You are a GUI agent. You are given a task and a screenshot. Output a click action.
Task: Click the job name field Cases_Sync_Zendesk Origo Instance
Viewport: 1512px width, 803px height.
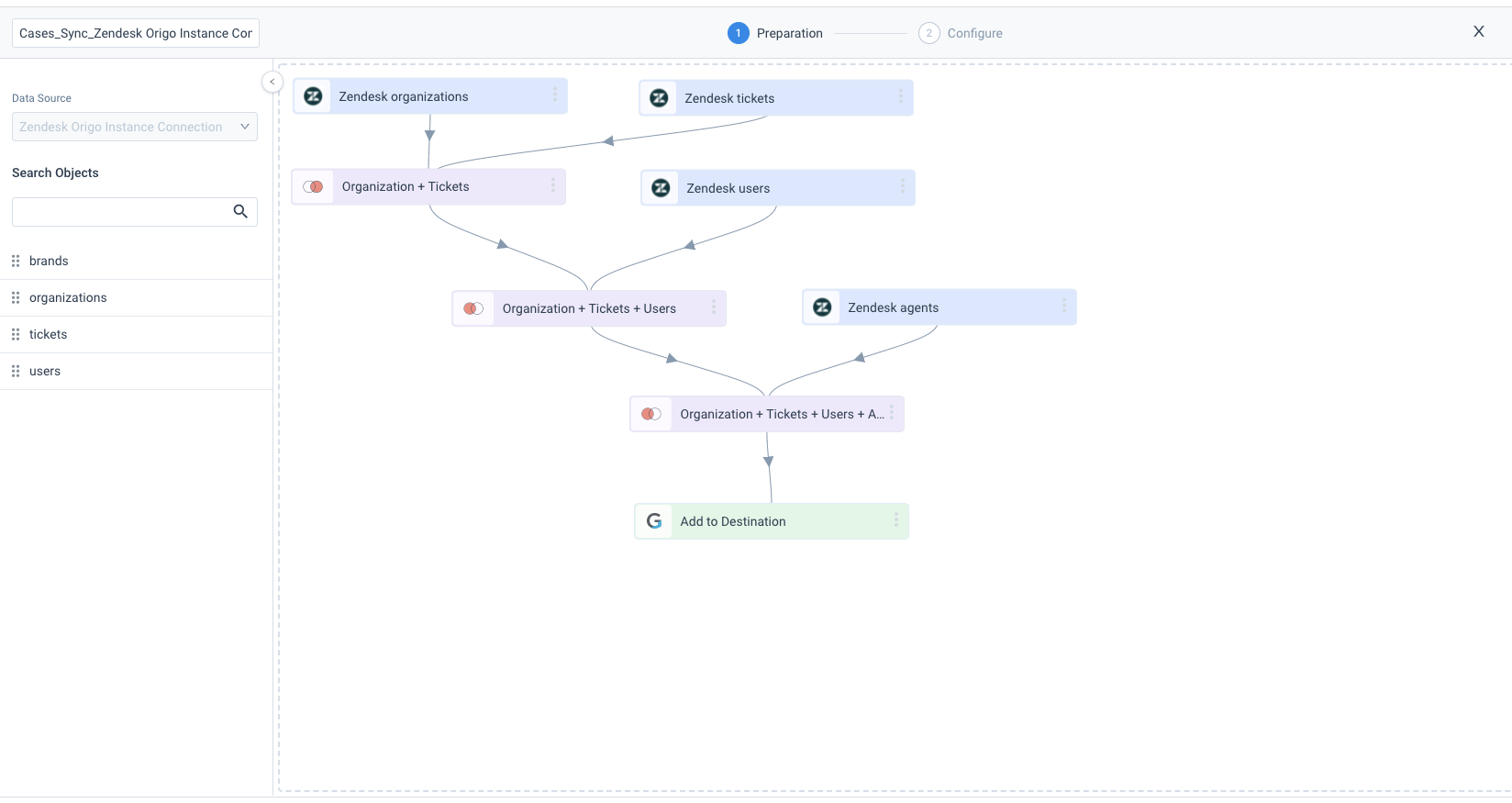[x=136, y=33]
